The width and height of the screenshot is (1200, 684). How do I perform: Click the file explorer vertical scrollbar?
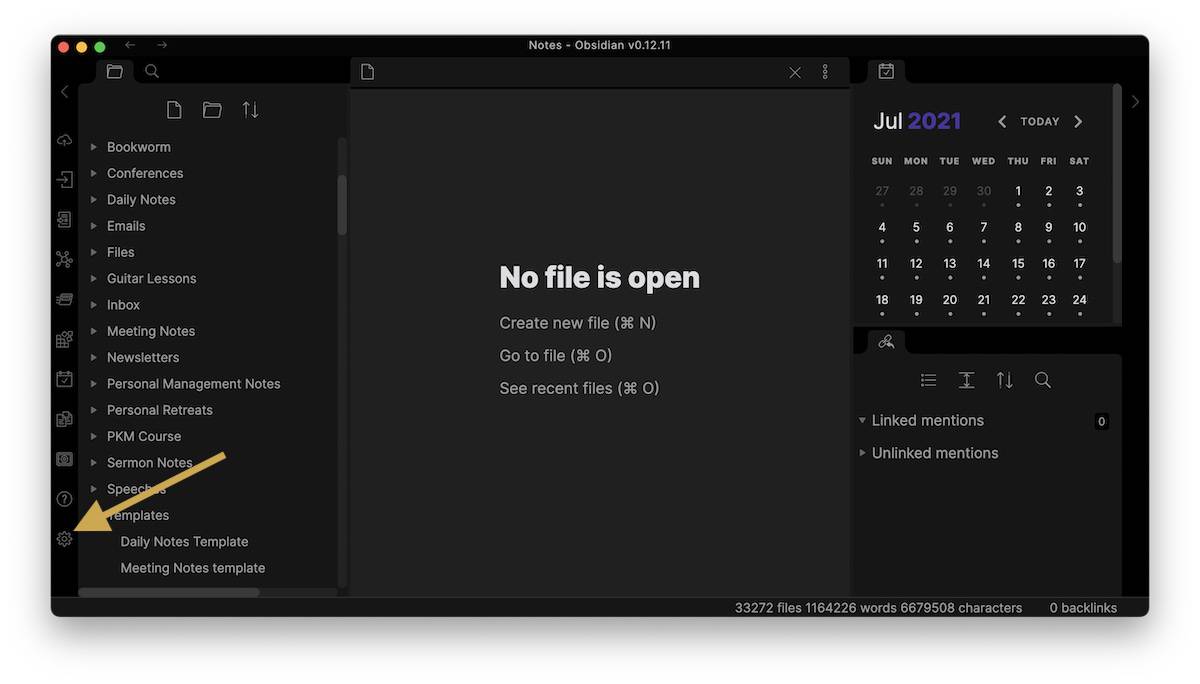pos(342,205)
